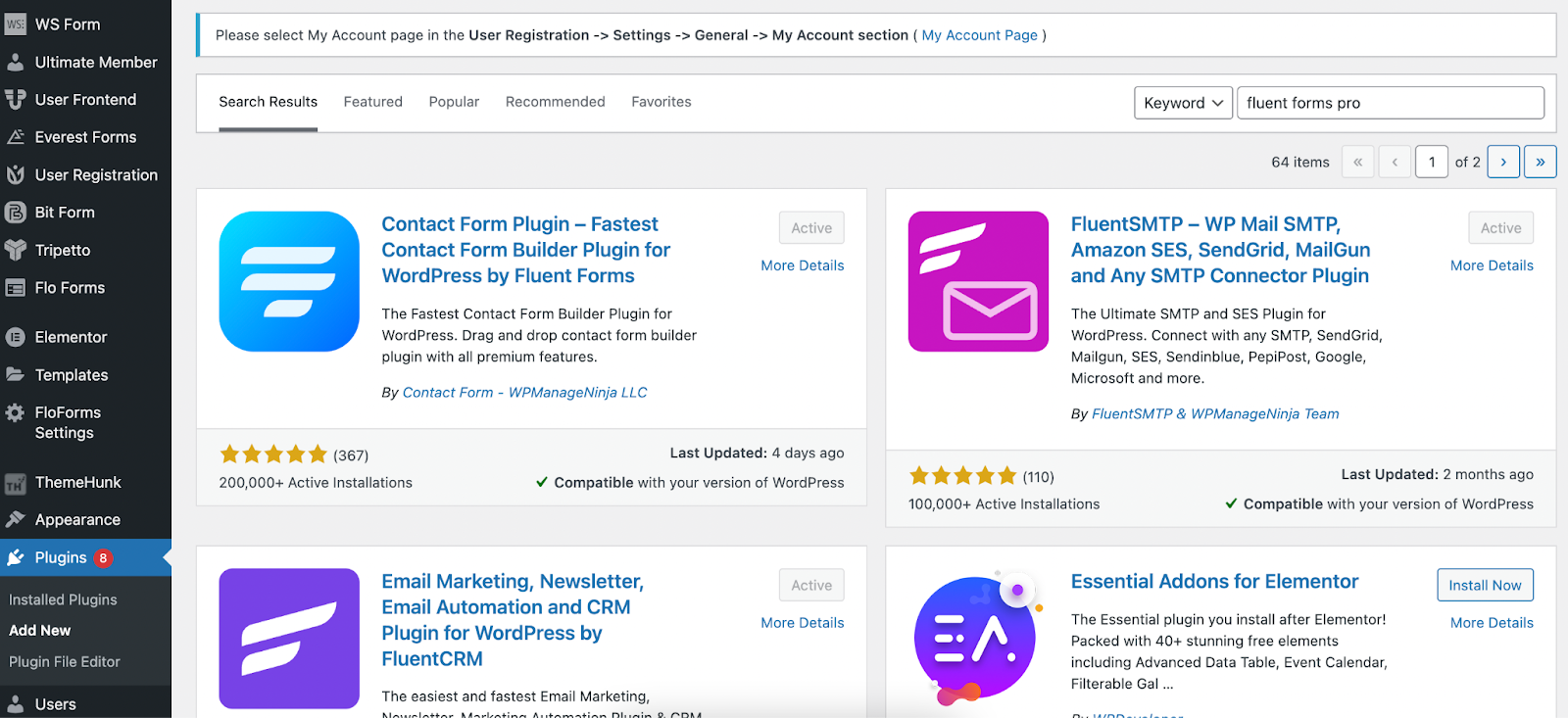Viewport: 1568px width, 718px height.
Task: Install Essential Addons for Elementor now
Action: tap(1485, 585)
